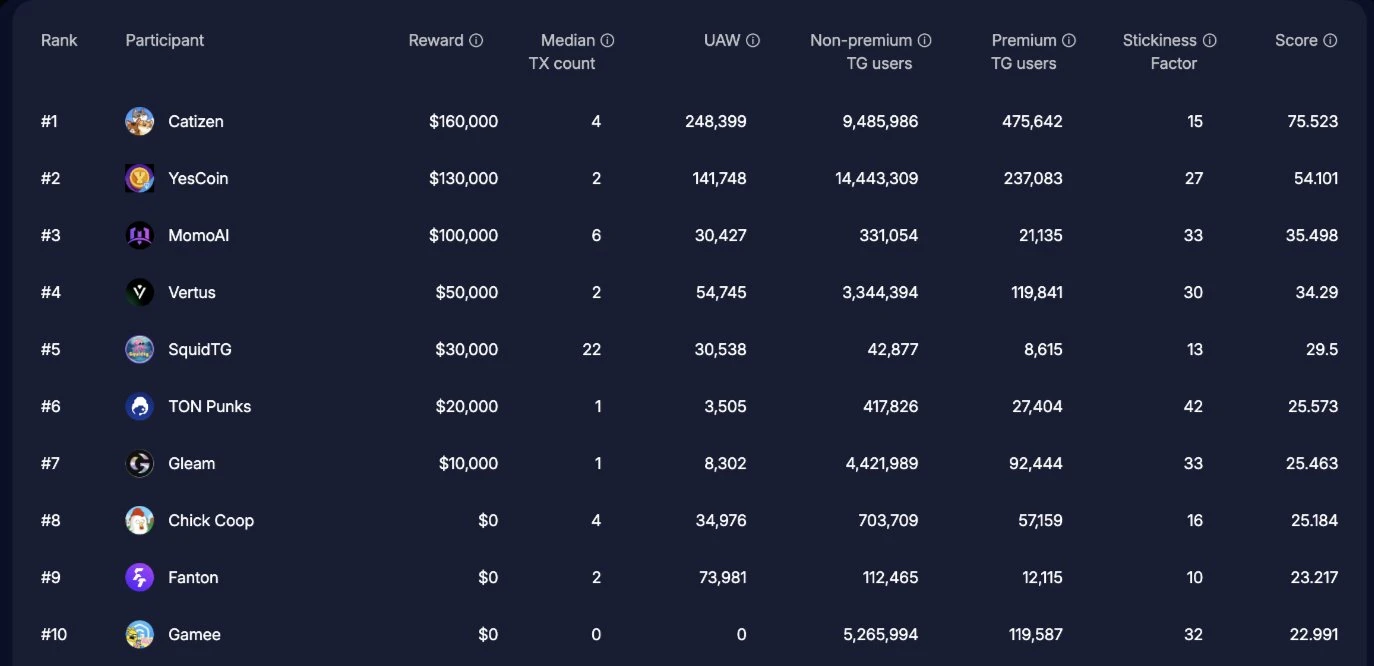Screen dimensions: 1374x666
Task: Click the MomoAI logo icon
Action: (x=139, y=235)
